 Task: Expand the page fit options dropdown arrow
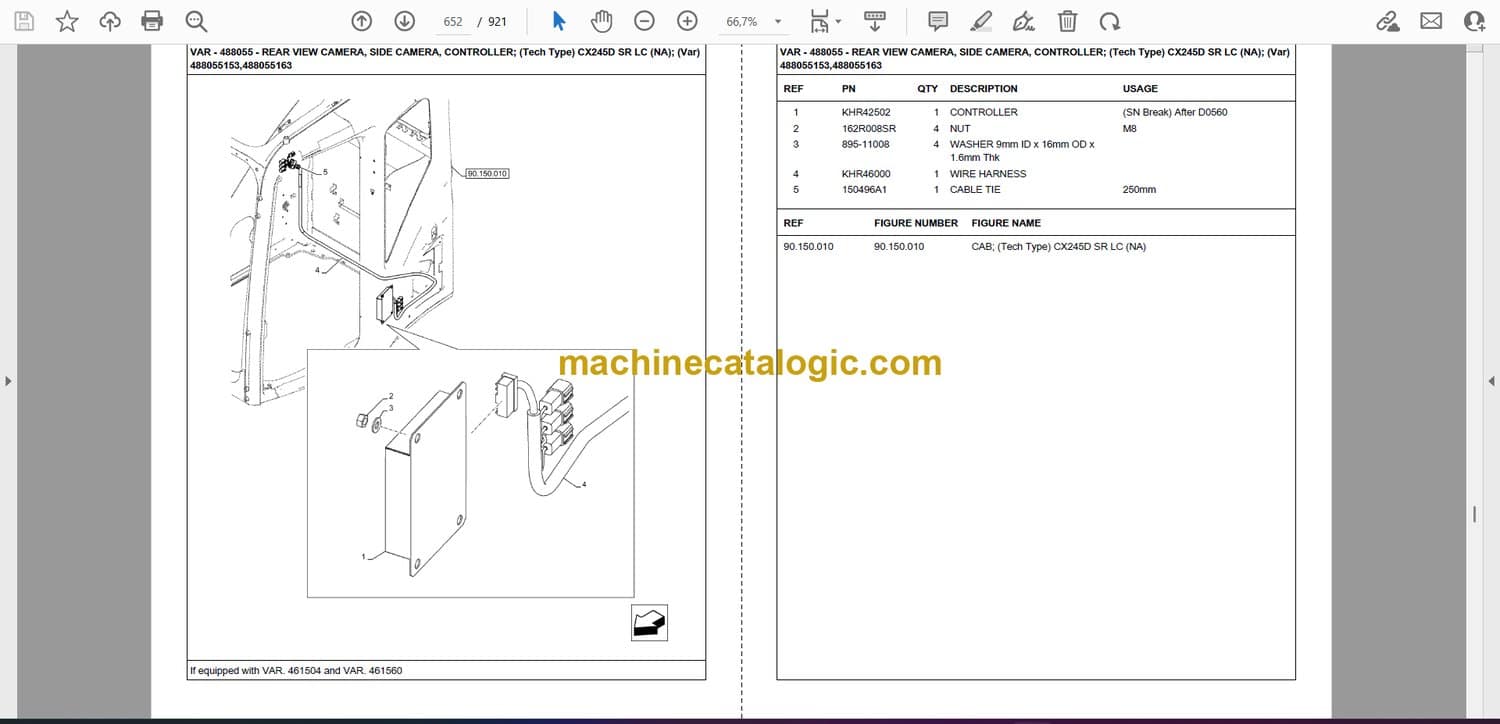tap(838, 21)
